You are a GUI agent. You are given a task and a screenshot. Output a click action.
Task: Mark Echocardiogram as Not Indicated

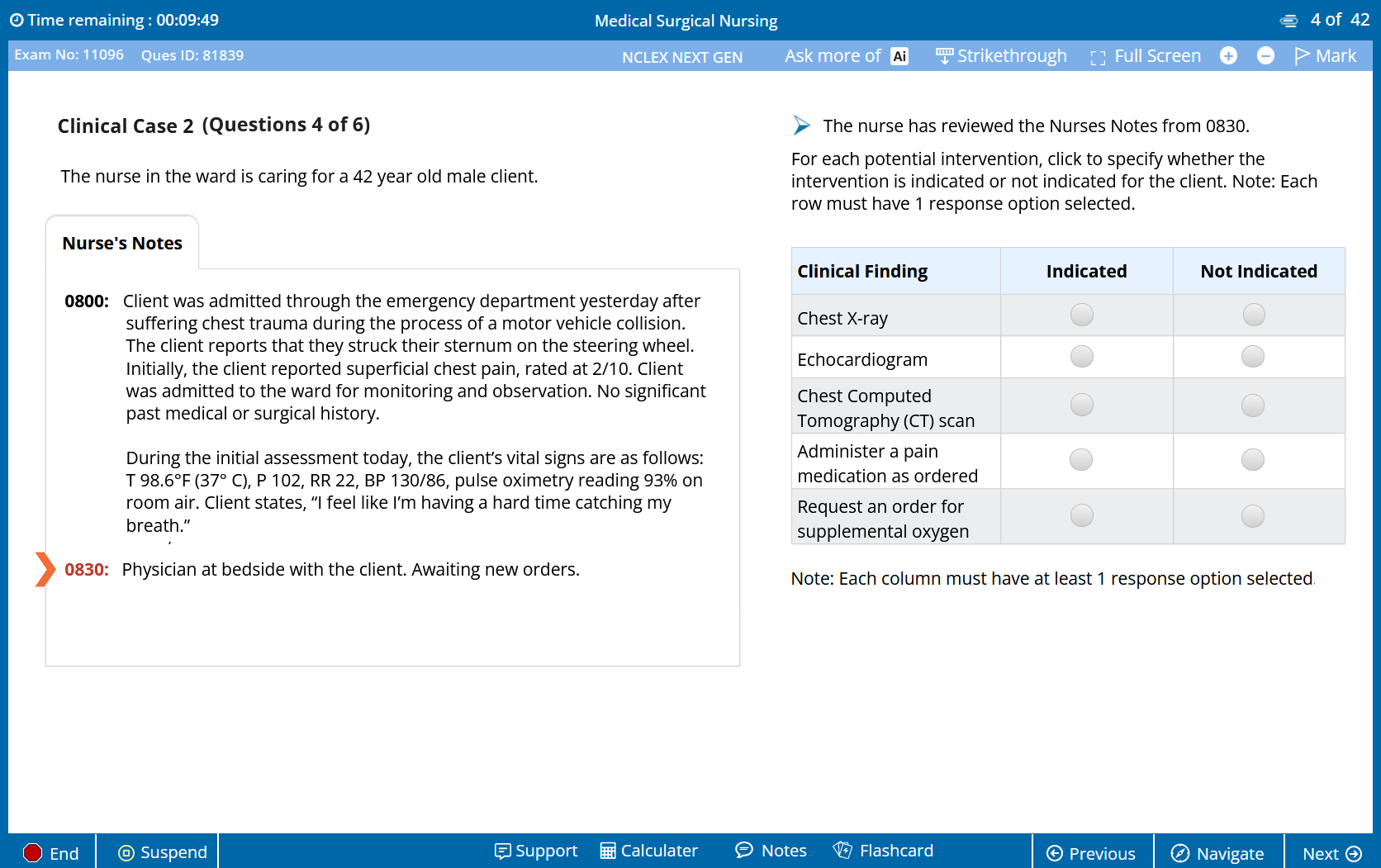pyautogui.click(x=1253, y=356)
